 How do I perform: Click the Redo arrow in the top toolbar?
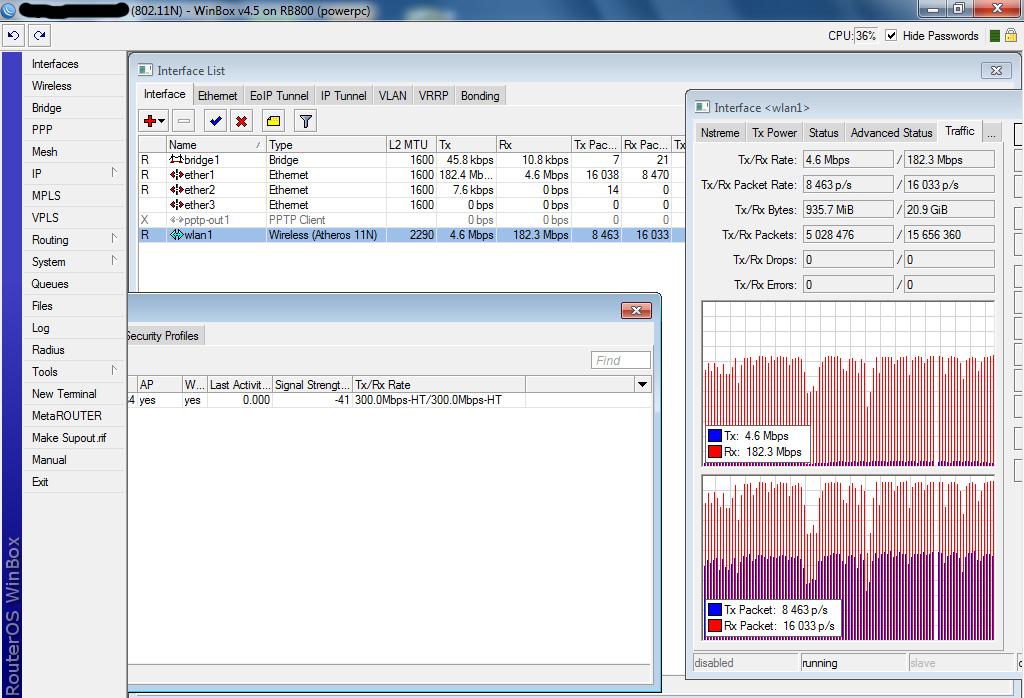click(x=39, y=35)
